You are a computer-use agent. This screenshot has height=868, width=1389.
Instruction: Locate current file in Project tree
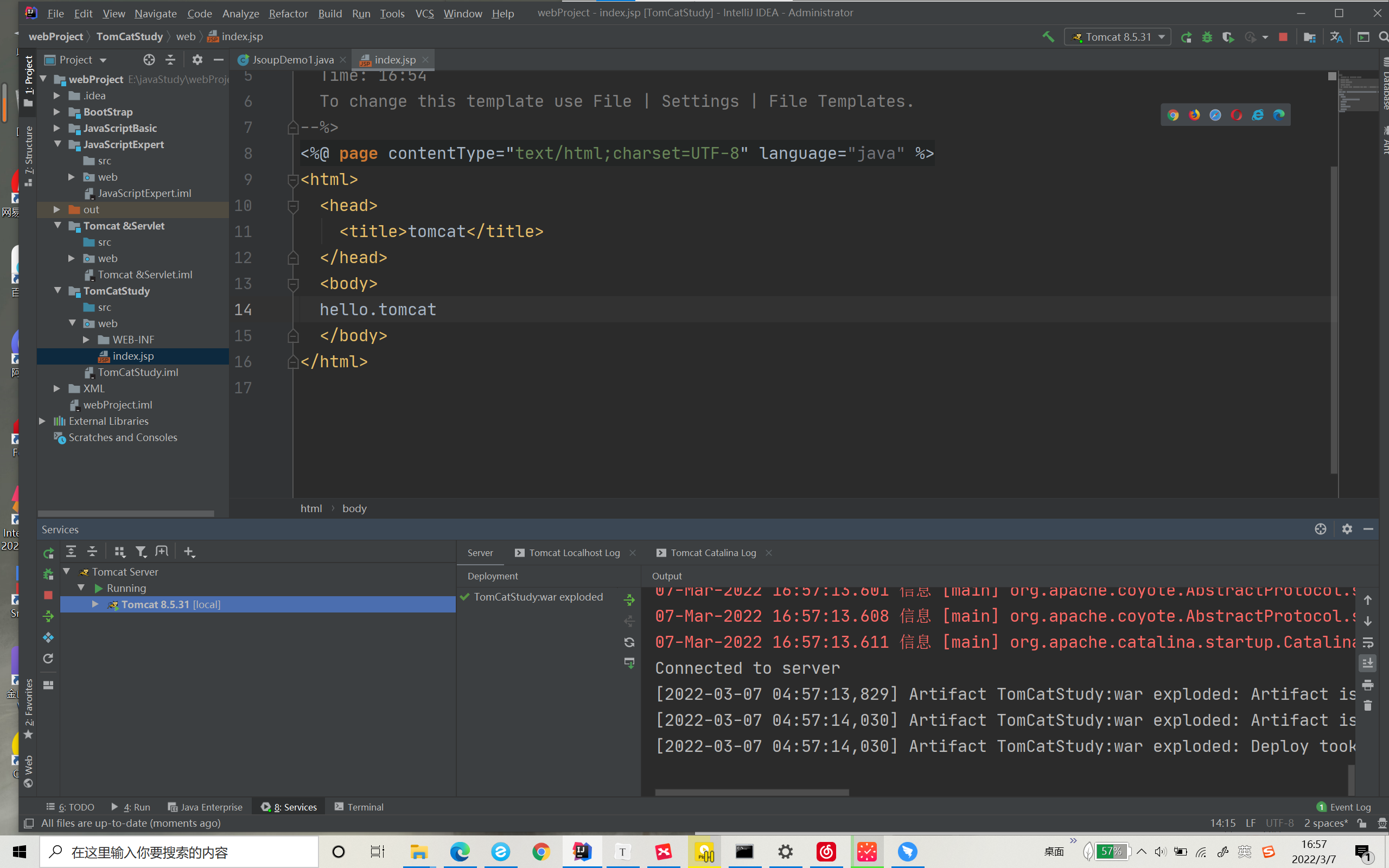coord(149,60)
